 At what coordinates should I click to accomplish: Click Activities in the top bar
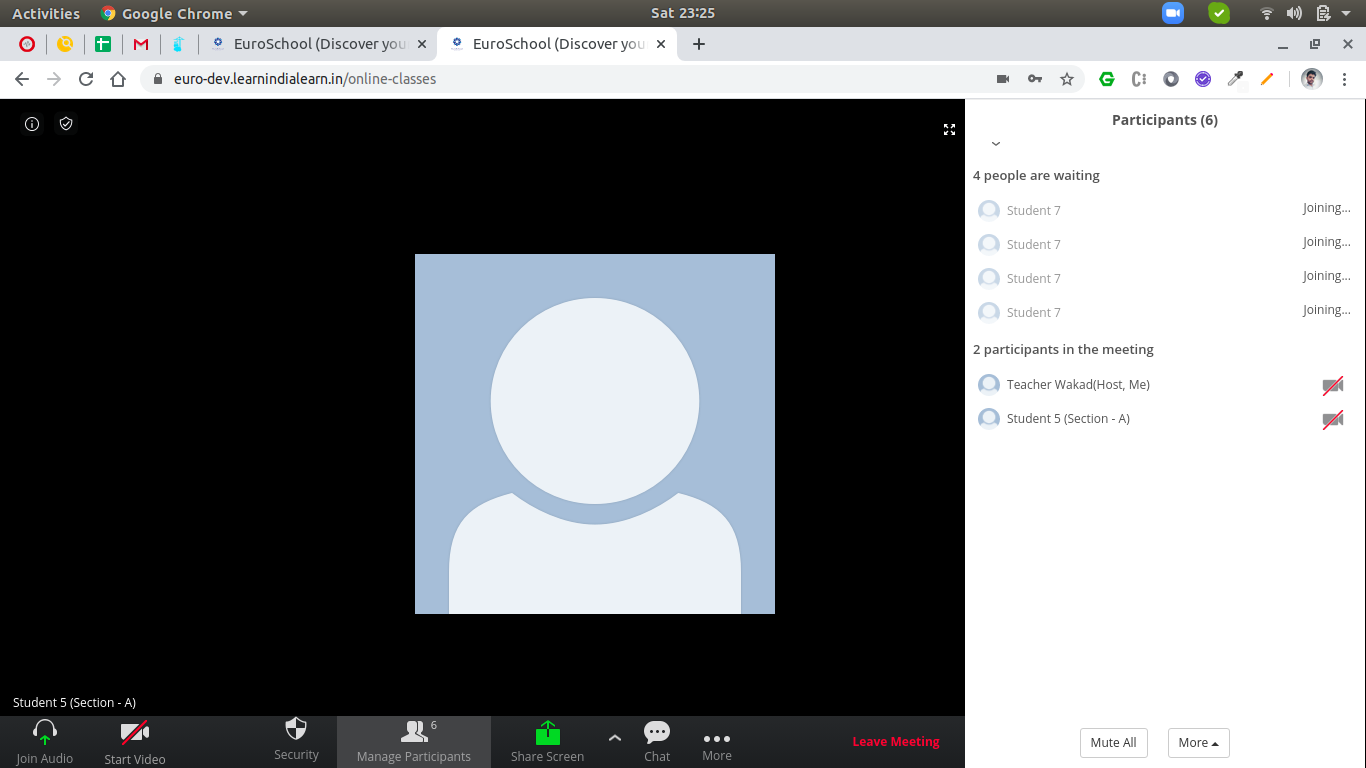click(x=46, y=13)
